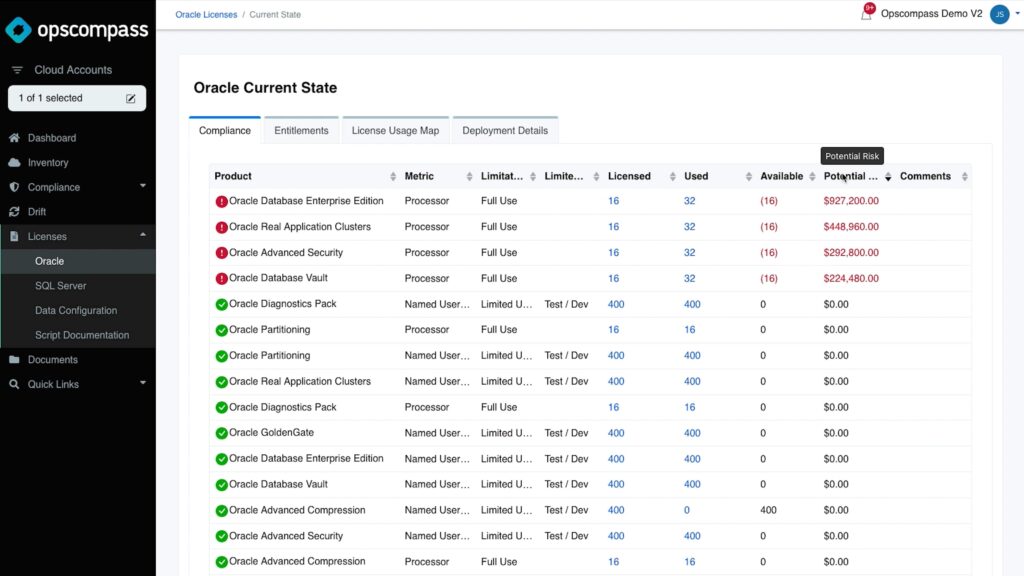Sort by the Metric column arrows
Image resolution: width=1024 pixels, height=576 pixels.
tap(470, 176)
